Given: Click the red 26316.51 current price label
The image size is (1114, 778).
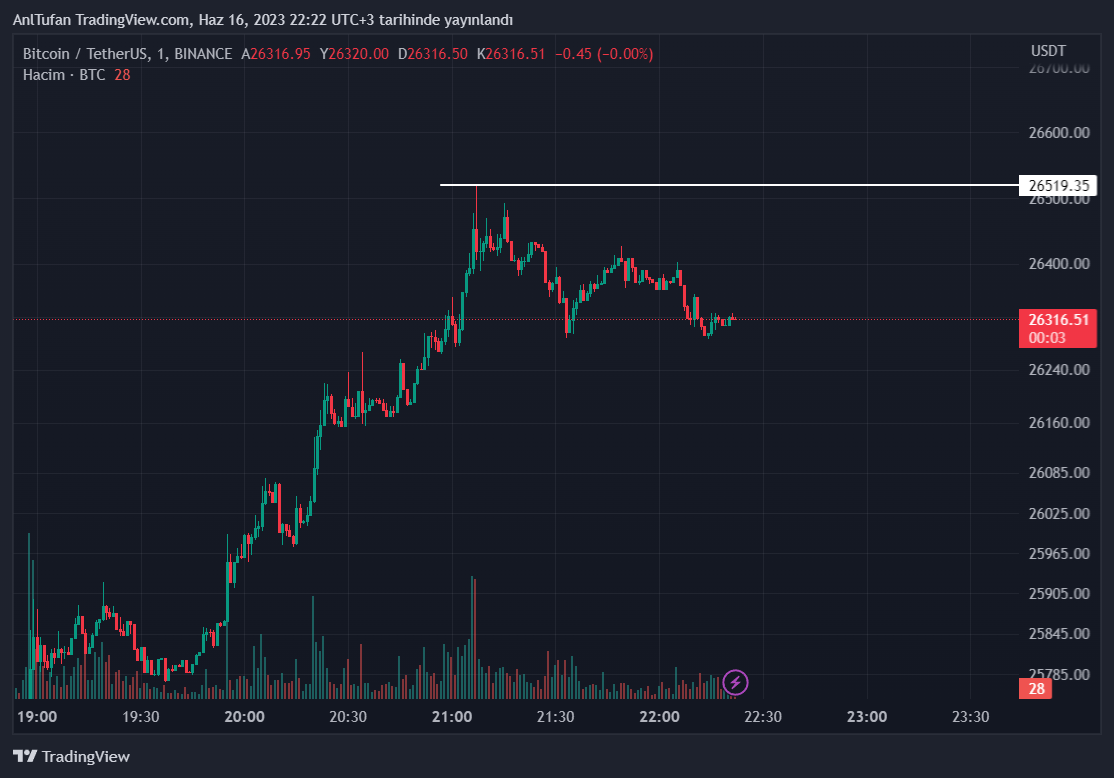Looking at the screenshot, I should pyautogui.click(x=1057, y=320).
